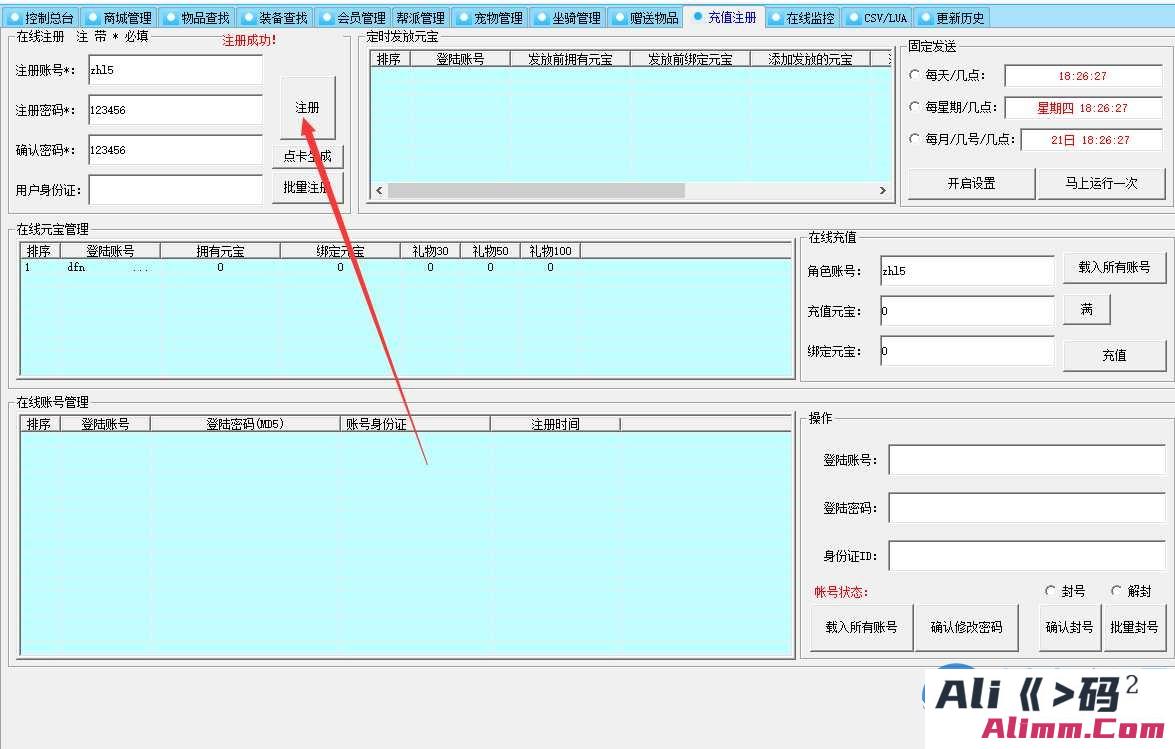Open the 更新历史 tab
This screenshot has width=1175, height=749.
click(x=952, y=17)
